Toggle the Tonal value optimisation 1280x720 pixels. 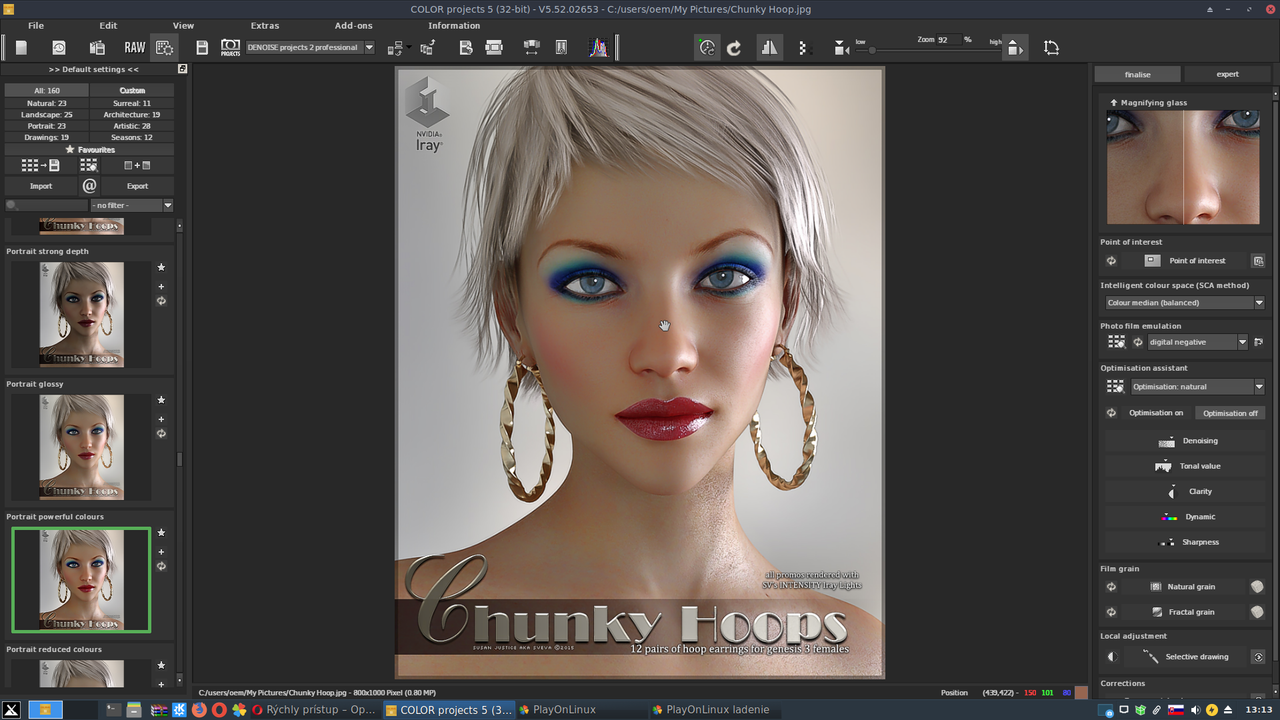[1187, 466]
